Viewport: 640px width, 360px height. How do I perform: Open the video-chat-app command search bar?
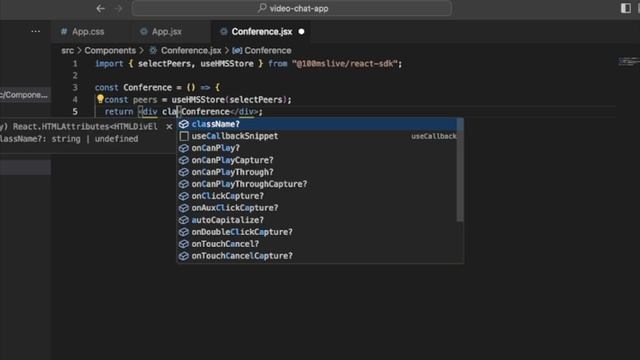tap(292, 8)
